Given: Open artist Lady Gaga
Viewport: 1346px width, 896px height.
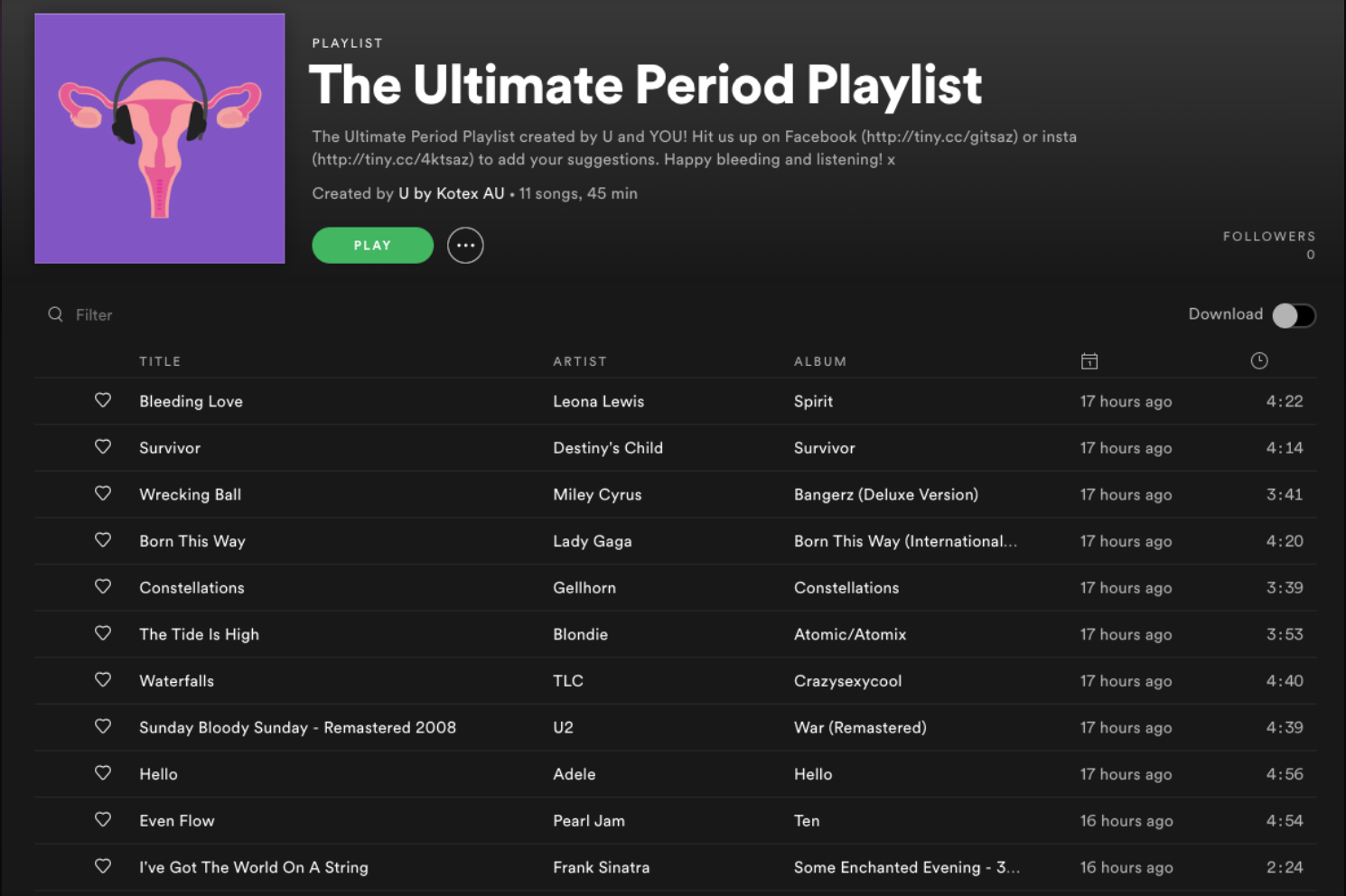Looking at the screenshot, I should (x=593, y=541).
